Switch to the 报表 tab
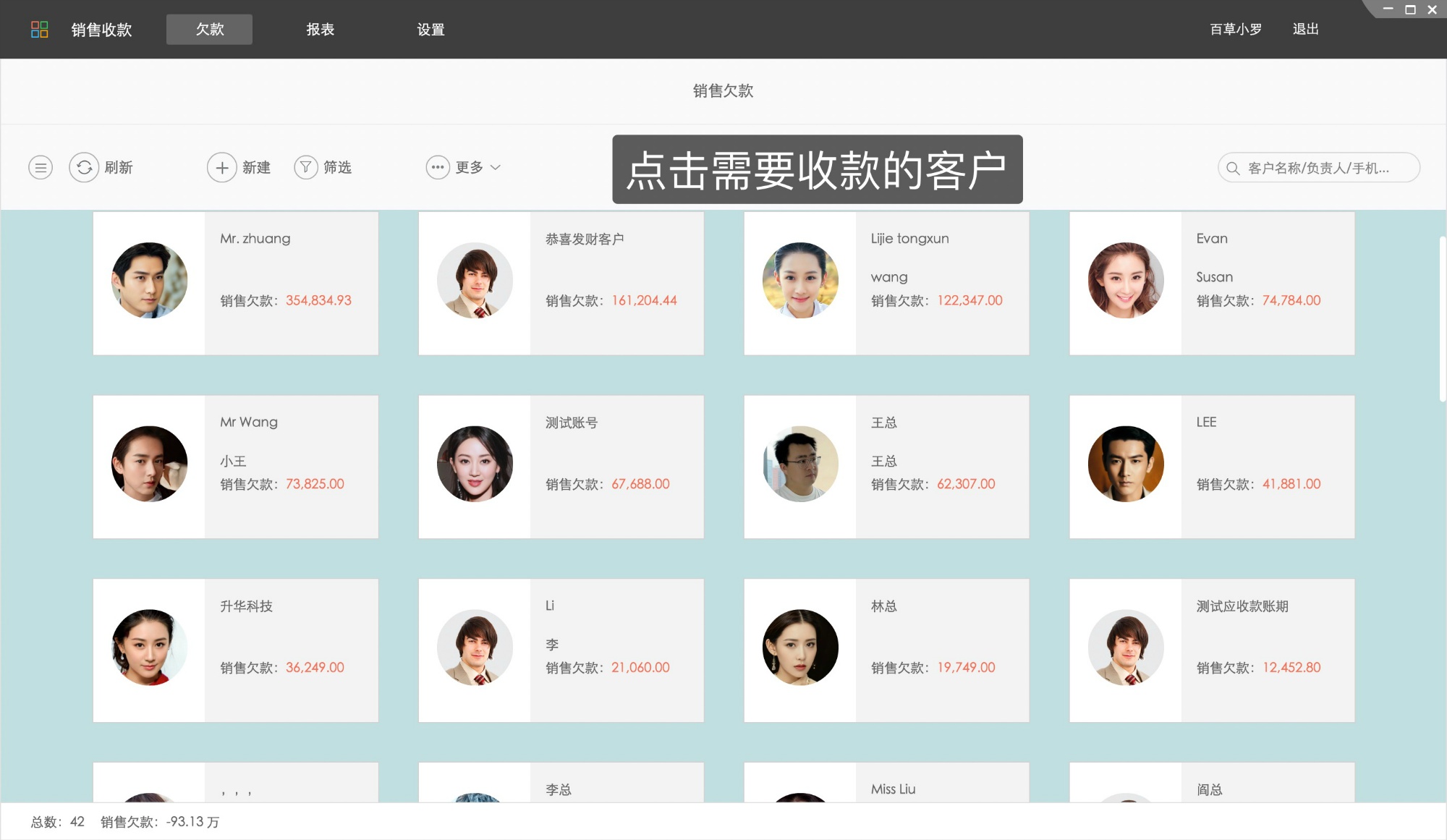The width and height of the screenshot is (1447, 840). click(x=321, y=29)
